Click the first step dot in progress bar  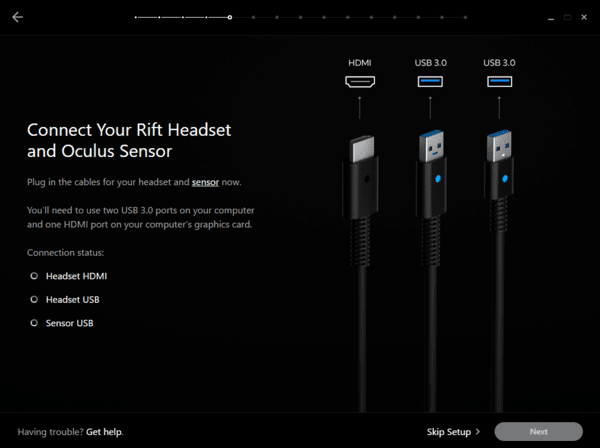[136, 17]
